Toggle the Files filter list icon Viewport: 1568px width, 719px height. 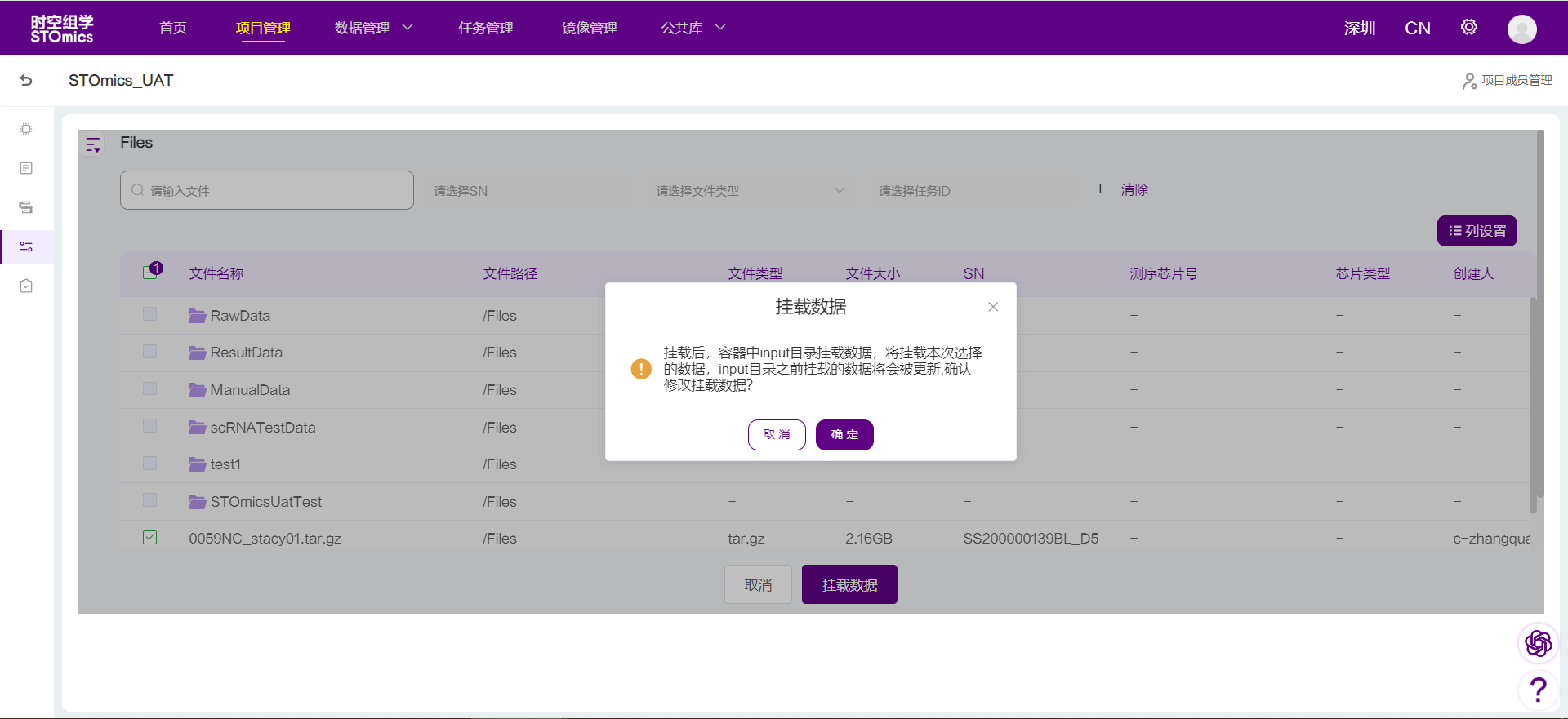coord(93,145)
